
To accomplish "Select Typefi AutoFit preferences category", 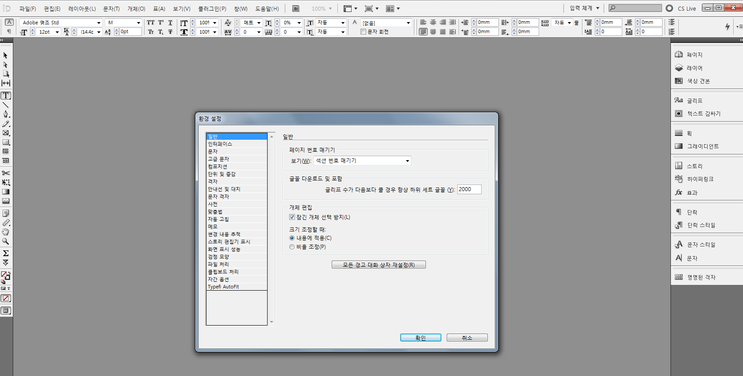I will click(236, 287).
